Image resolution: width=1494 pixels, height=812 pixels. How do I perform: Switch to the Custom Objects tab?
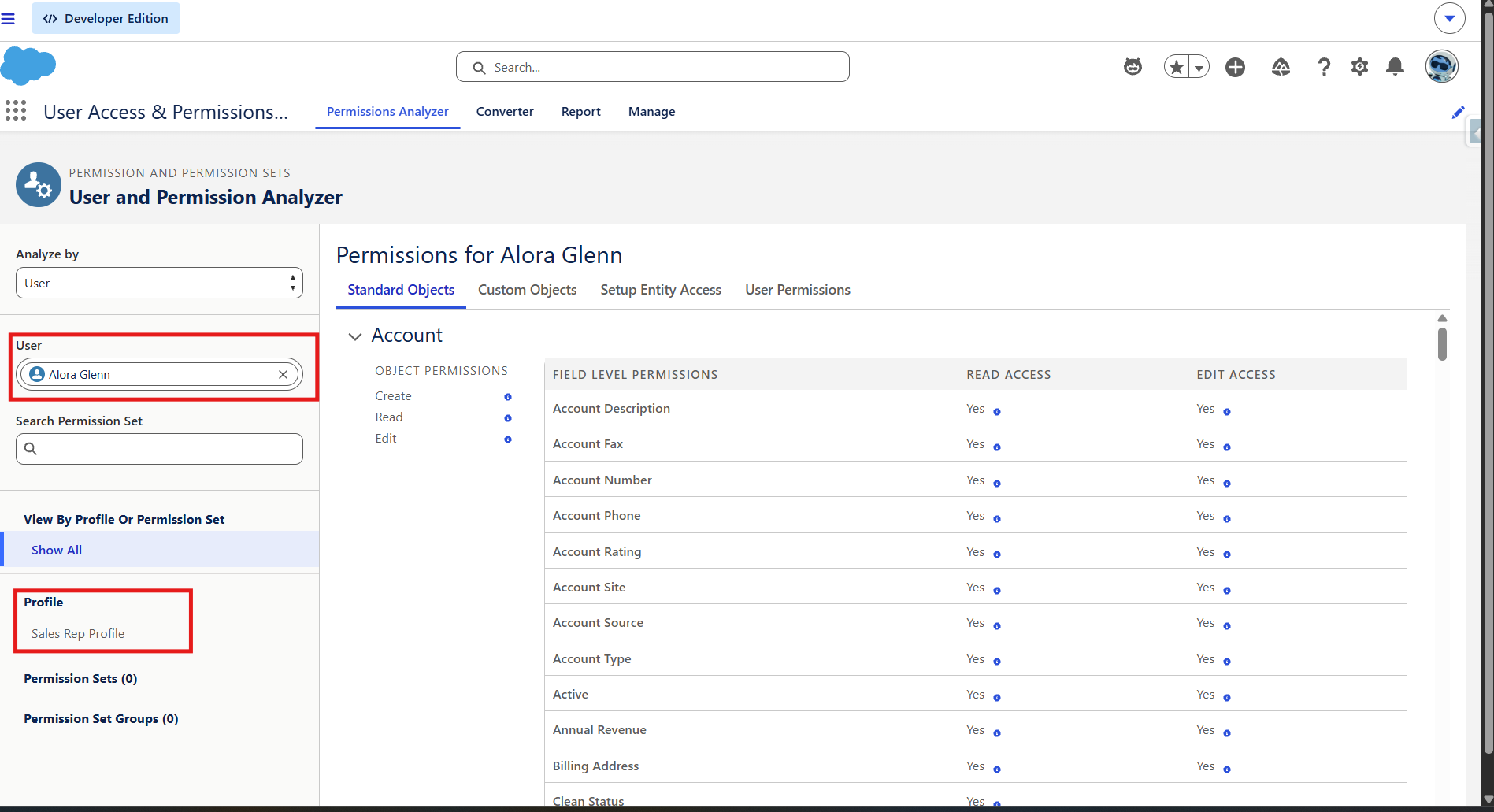click(x=527, y=290)
